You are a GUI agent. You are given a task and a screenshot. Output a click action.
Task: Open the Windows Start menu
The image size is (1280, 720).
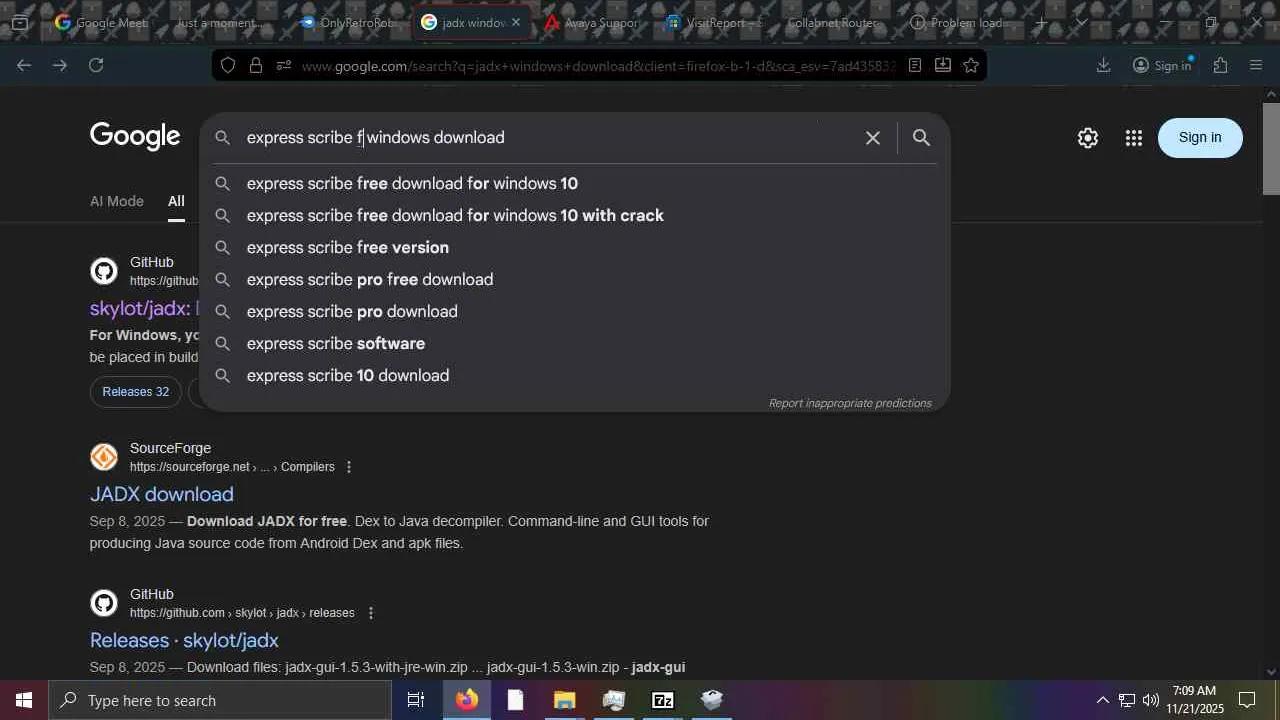click(24, 700)
